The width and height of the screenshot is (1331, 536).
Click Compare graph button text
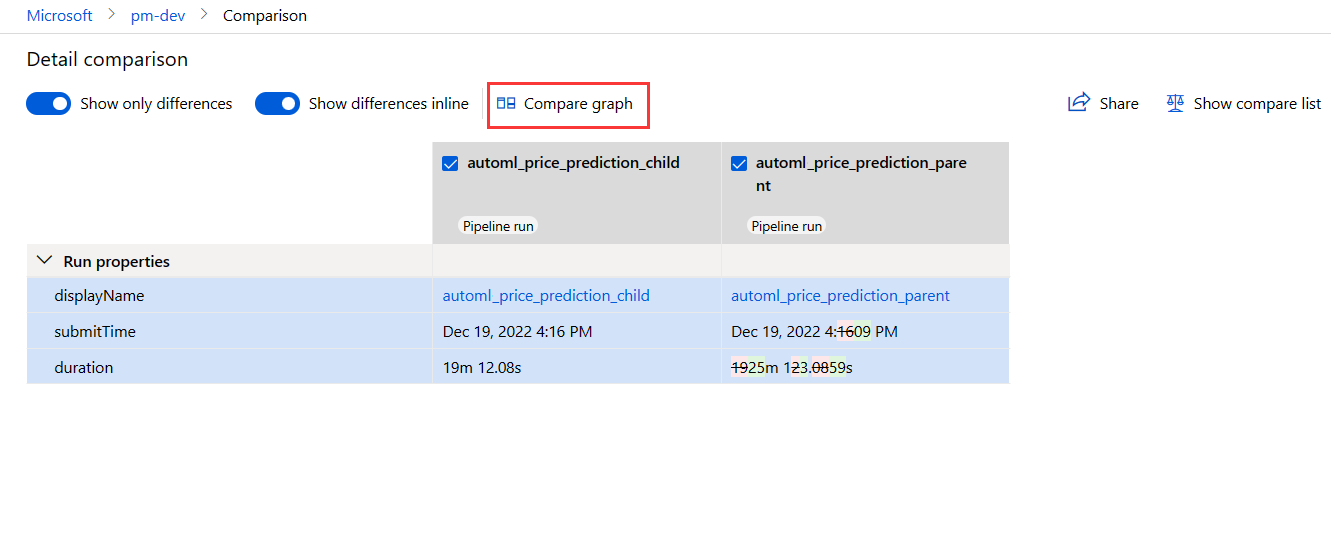(x=578, y=103)
